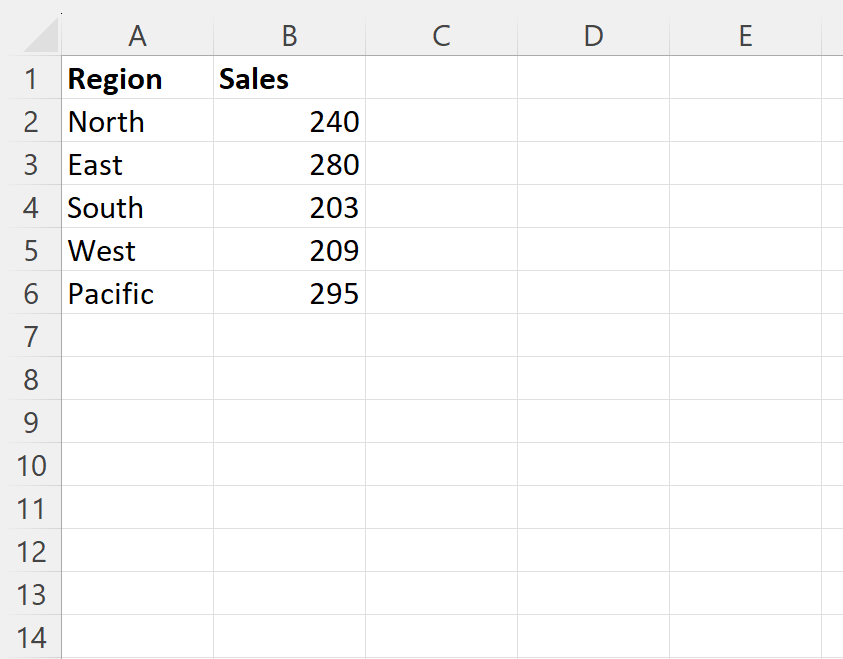Select row 1 header
This screenshot has width=843, height=659.
coord(31,79)
